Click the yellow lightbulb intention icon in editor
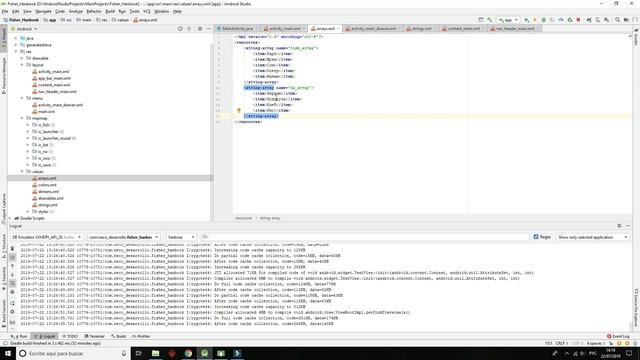Viewport: 640px width, 360px height. tap(239, 110)
